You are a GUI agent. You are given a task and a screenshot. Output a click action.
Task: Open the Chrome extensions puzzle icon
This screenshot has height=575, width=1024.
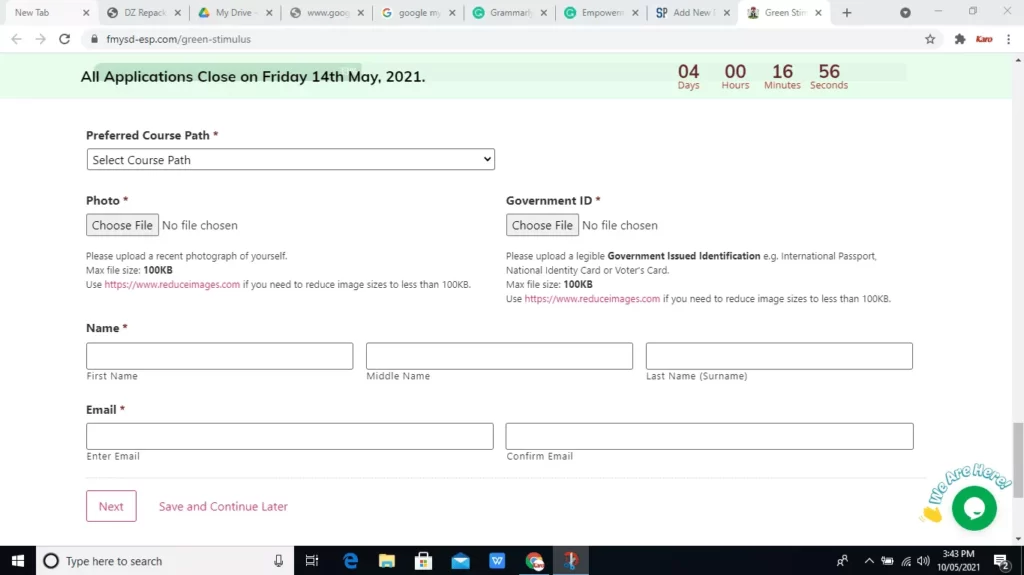point(959,39)
